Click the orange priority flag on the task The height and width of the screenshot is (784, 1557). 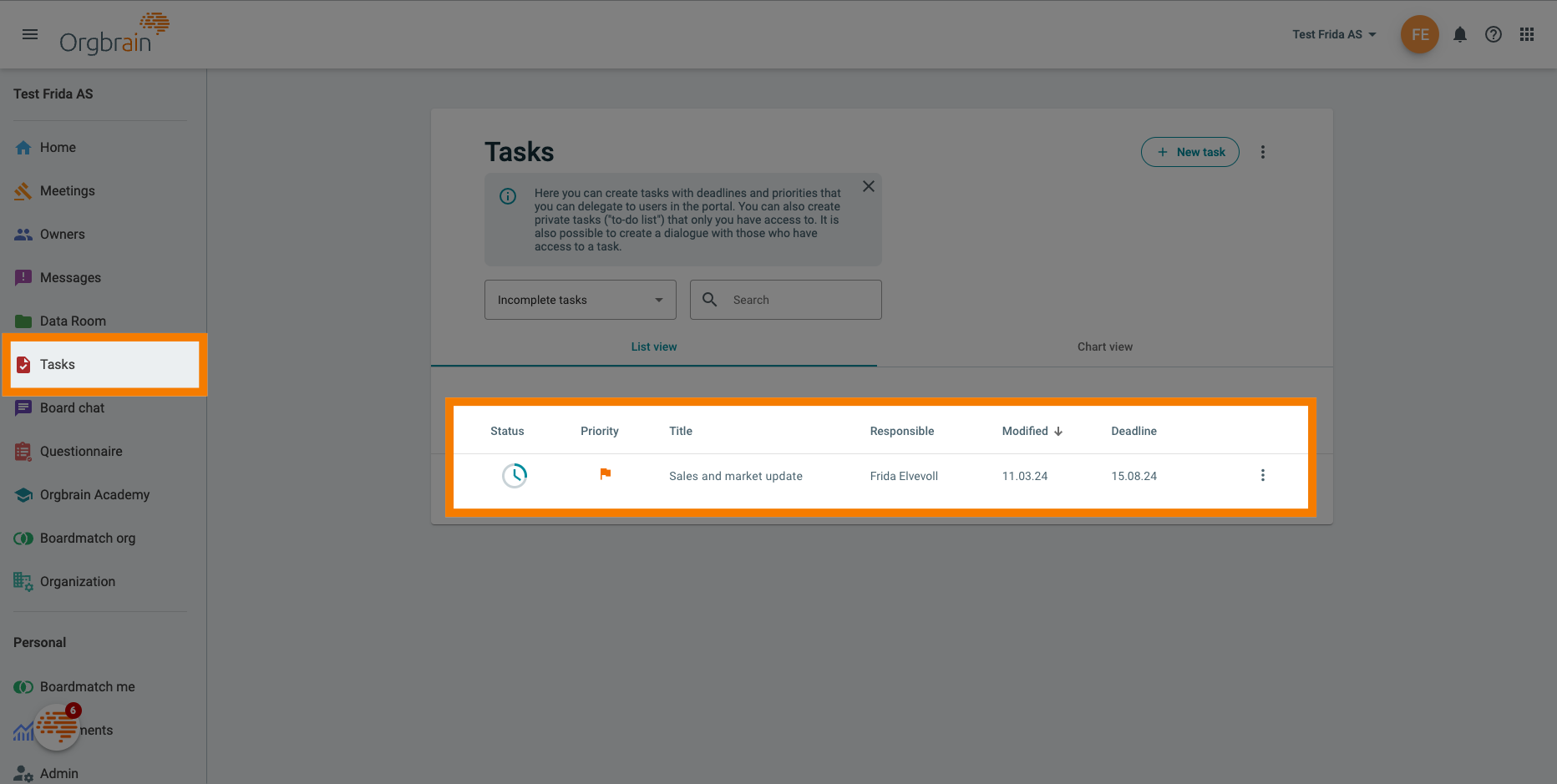[605, 474]
